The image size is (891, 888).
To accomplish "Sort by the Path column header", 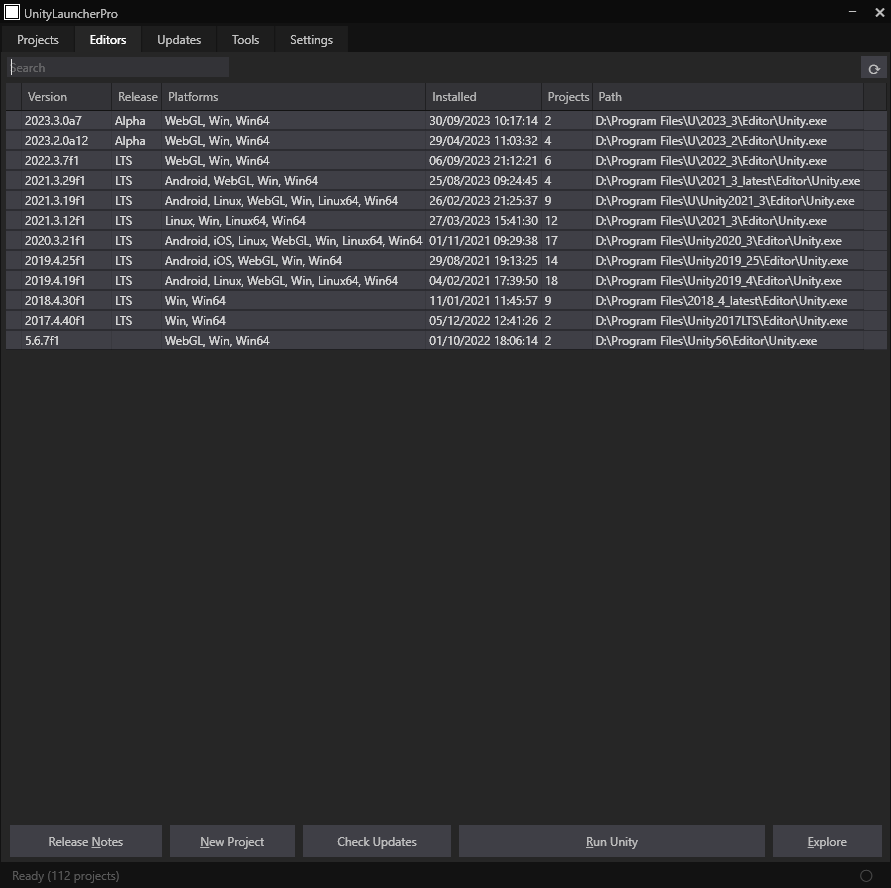I will 728,97.
